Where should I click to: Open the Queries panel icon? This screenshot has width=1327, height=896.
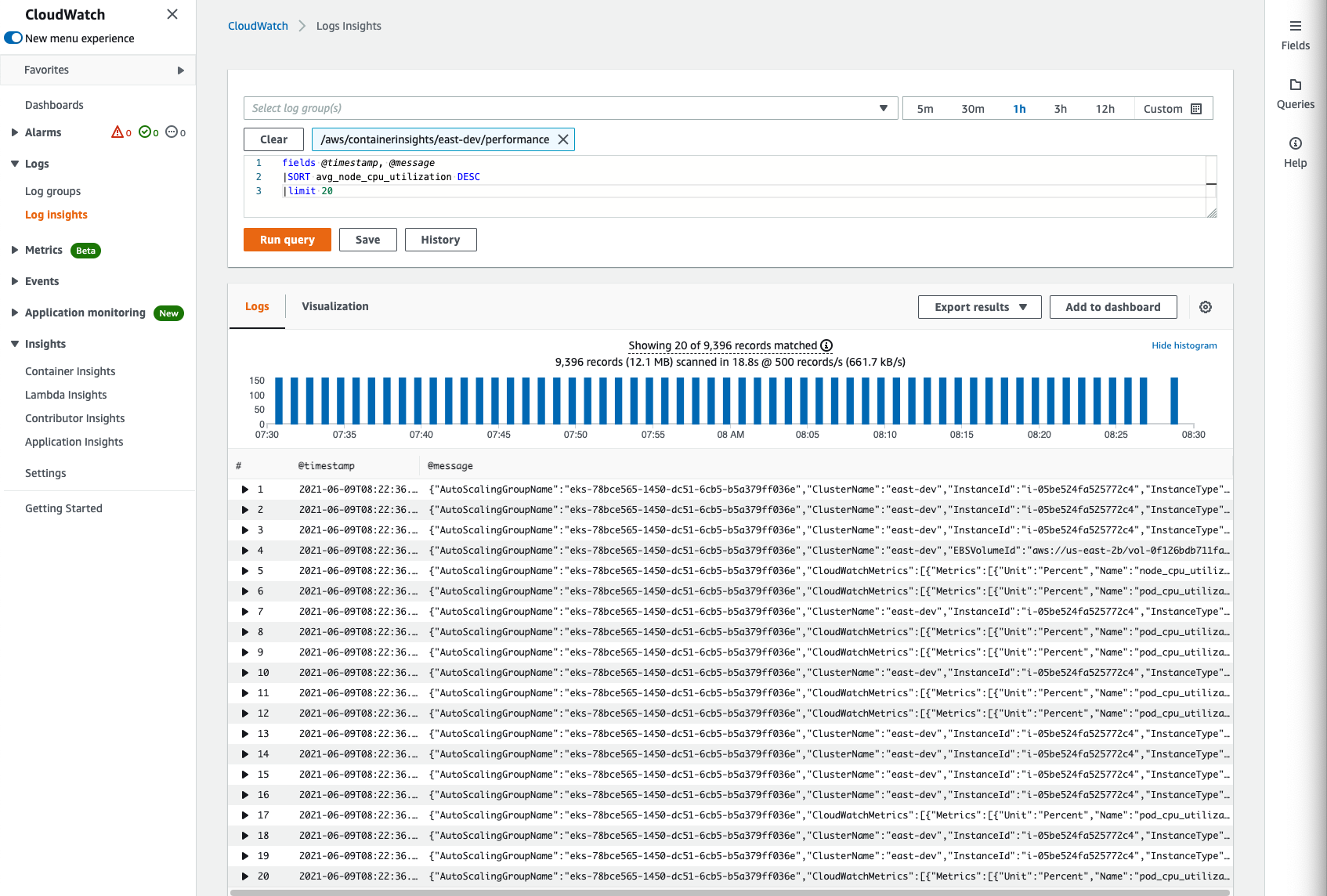pyautogui.click(x=1295, y=85)
